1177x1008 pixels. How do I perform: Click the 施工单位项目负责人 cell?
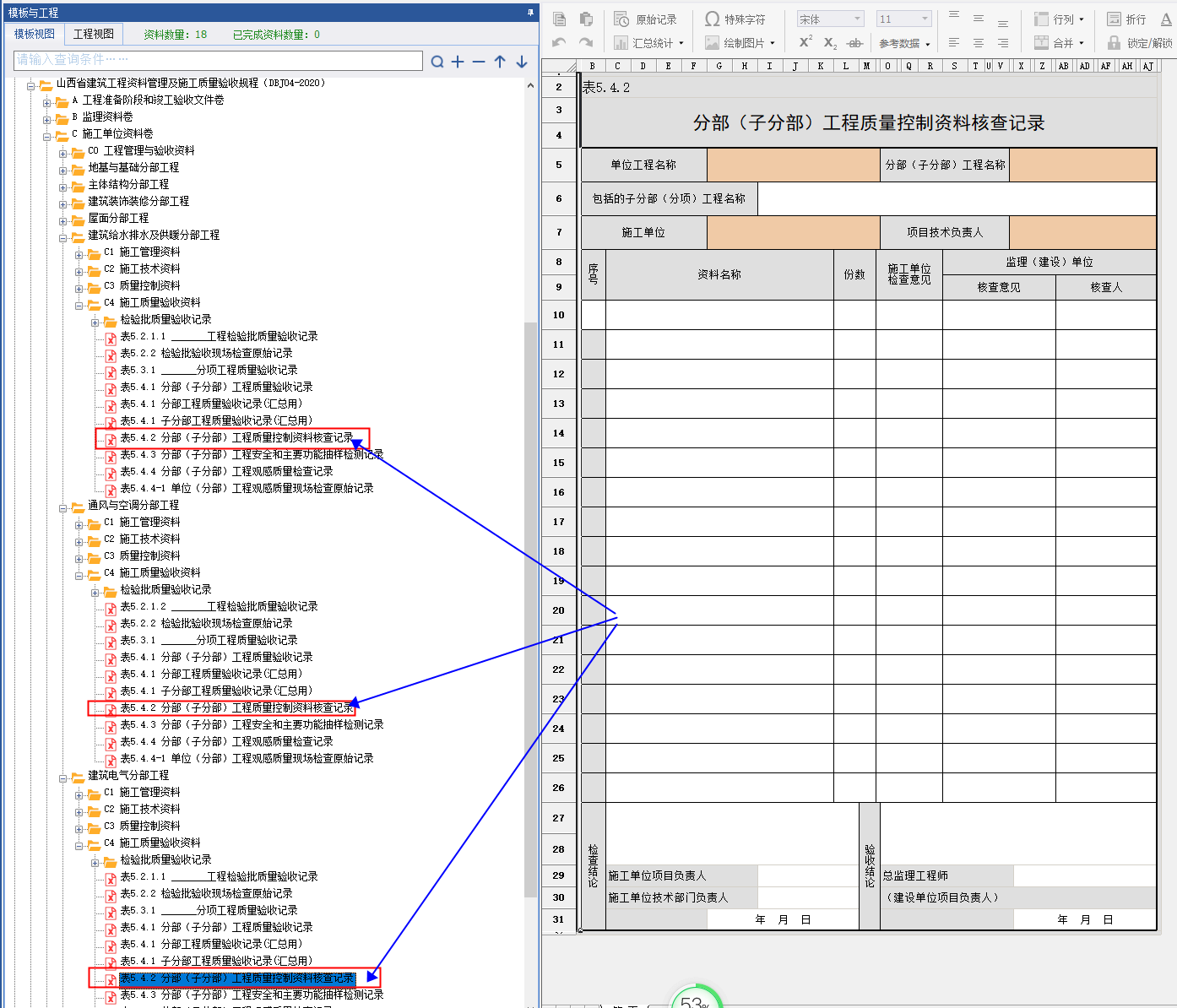coord(681,875)
